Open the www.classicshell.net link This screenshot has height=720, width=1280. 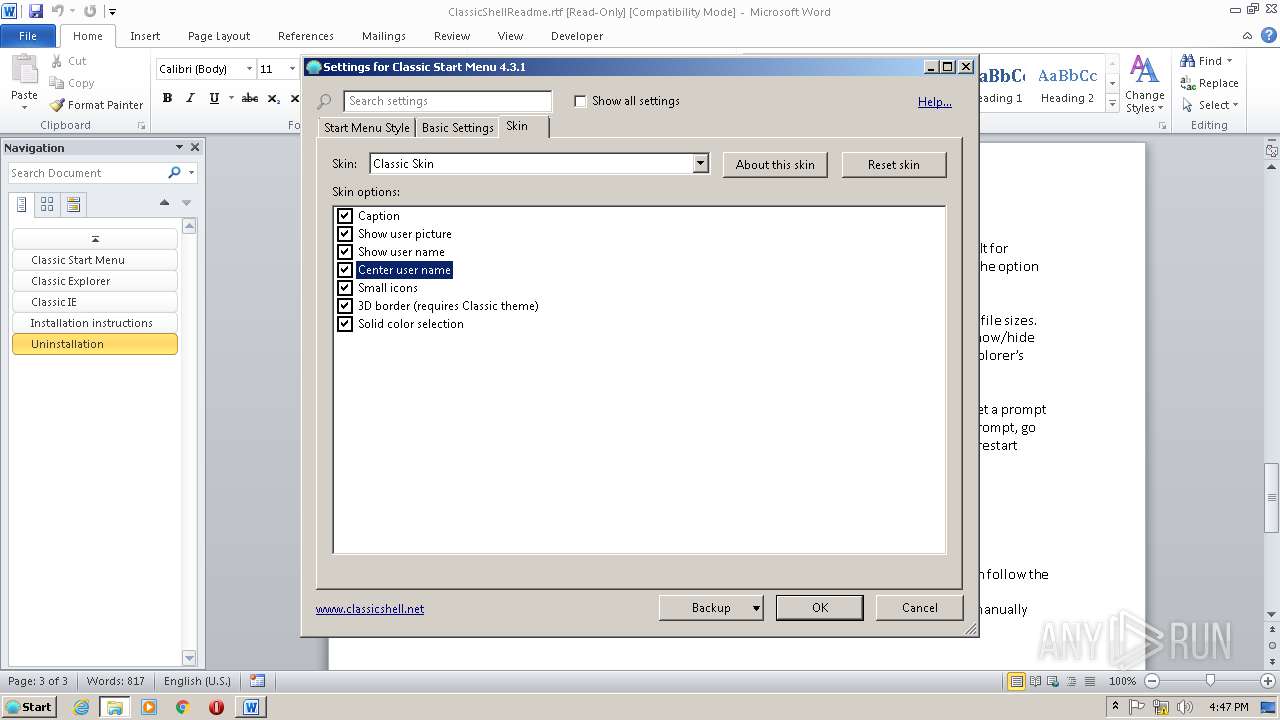click(370, 609)
